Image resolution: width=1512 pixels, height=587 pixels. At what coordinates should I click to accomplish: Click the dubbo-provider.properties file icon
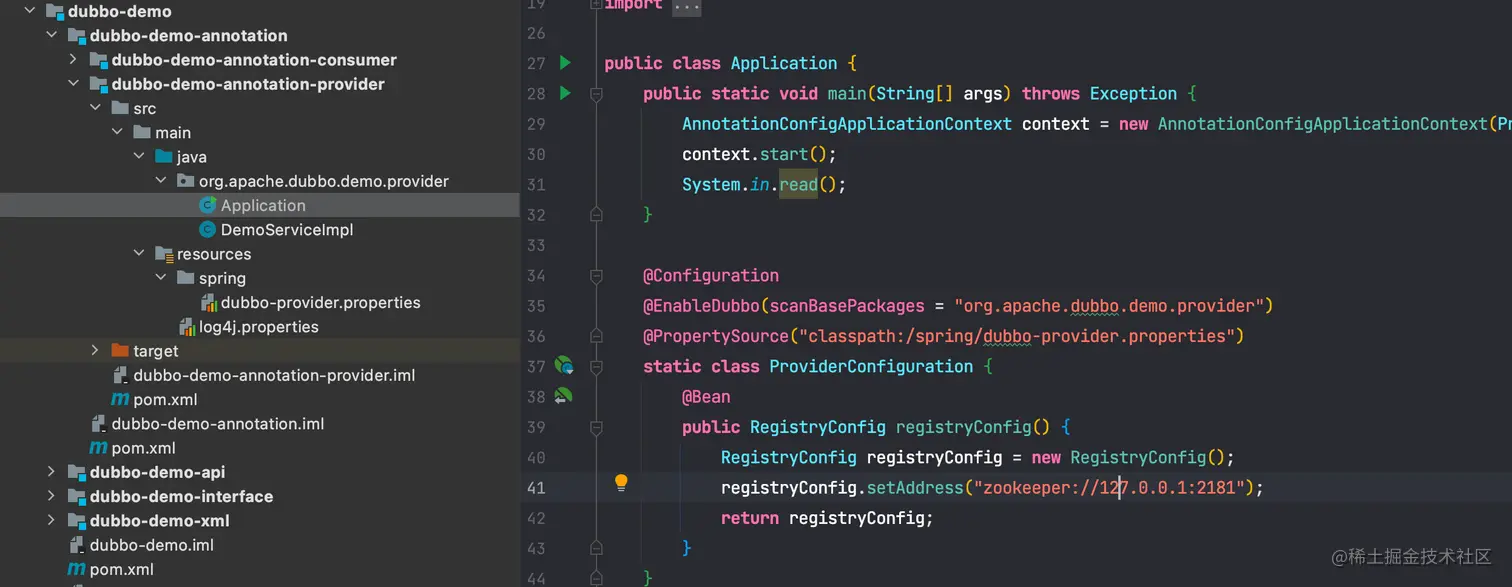point(209,302)
